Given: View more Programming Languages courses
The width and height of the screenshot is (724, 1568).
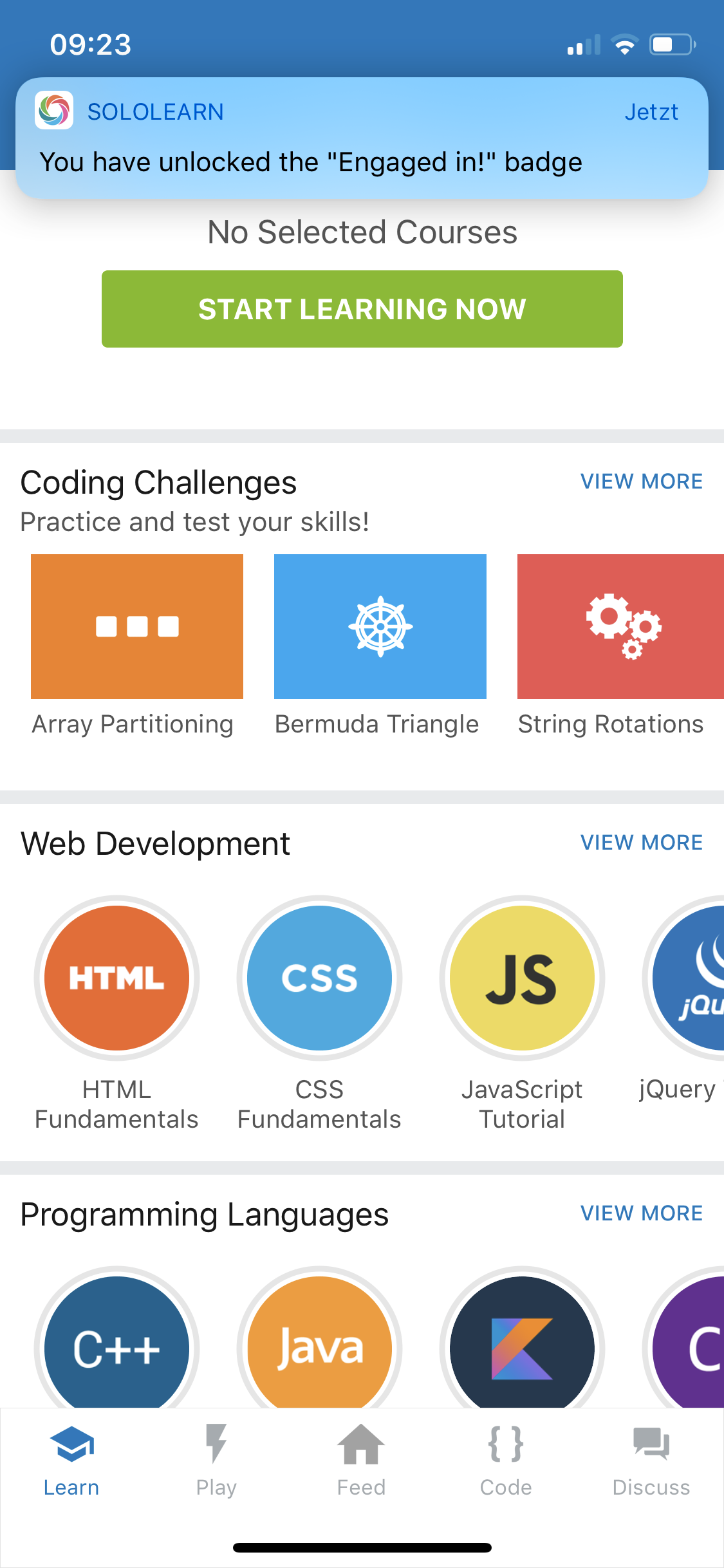Looking at the screenshot, I should pos(641,1213).
